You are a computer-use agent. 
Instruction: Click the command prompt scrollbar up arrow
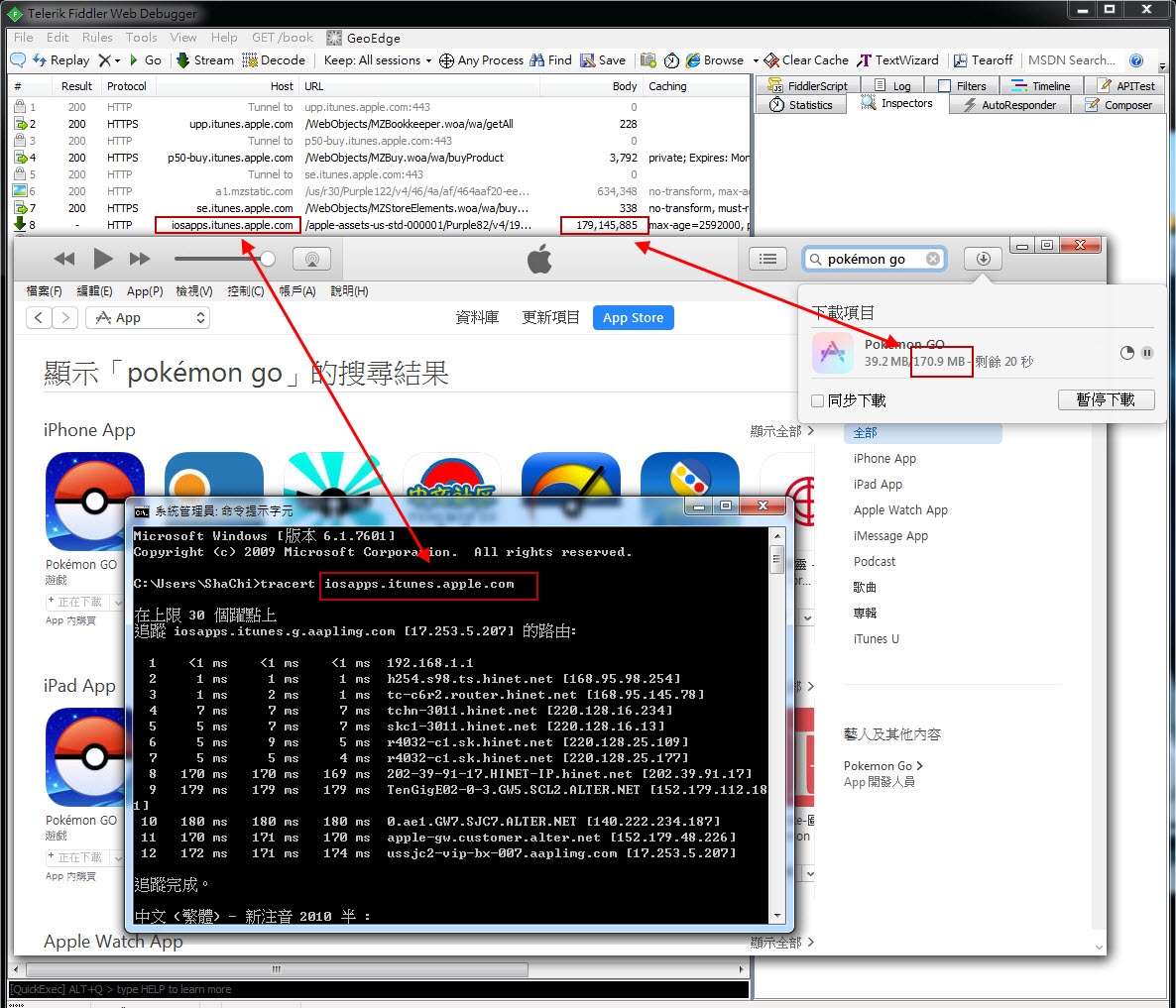(777, 536)
